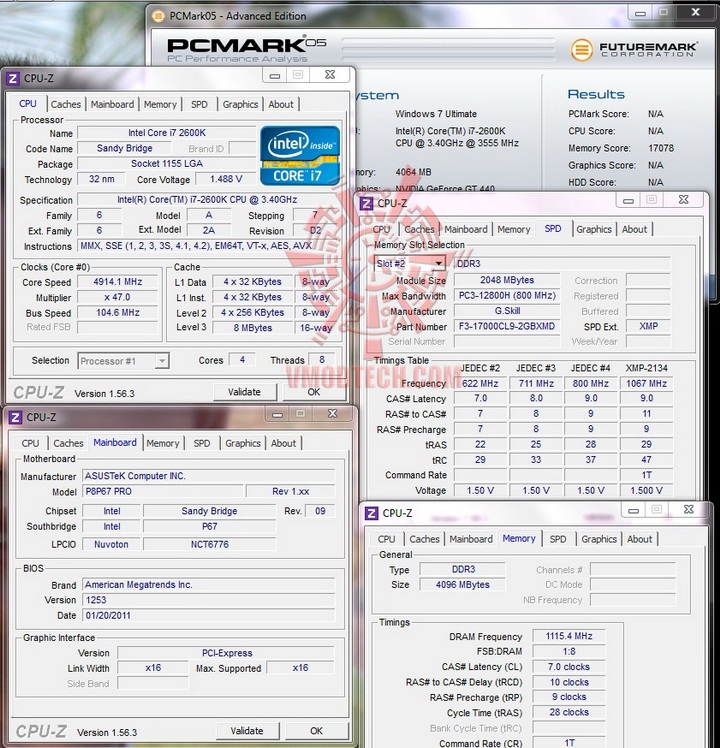Select Mainboard tab in the bottom-right Memory window
The image size is (720, 748).
[471, 539]
